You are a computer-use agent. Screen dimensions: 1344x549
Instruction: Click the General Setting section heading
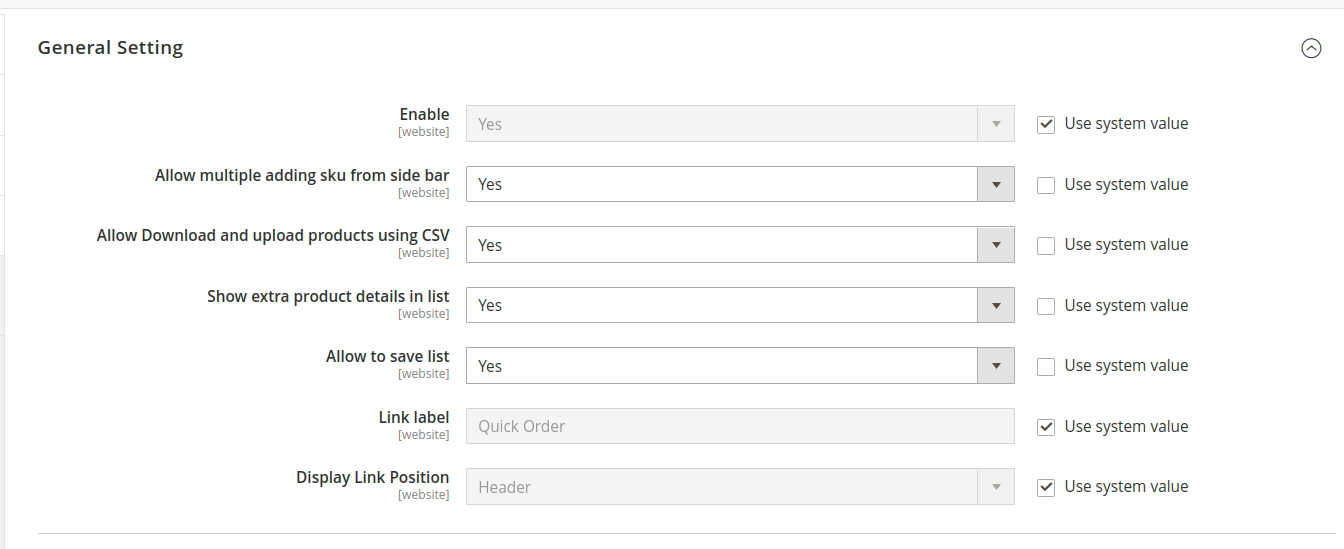pos(110,48)
